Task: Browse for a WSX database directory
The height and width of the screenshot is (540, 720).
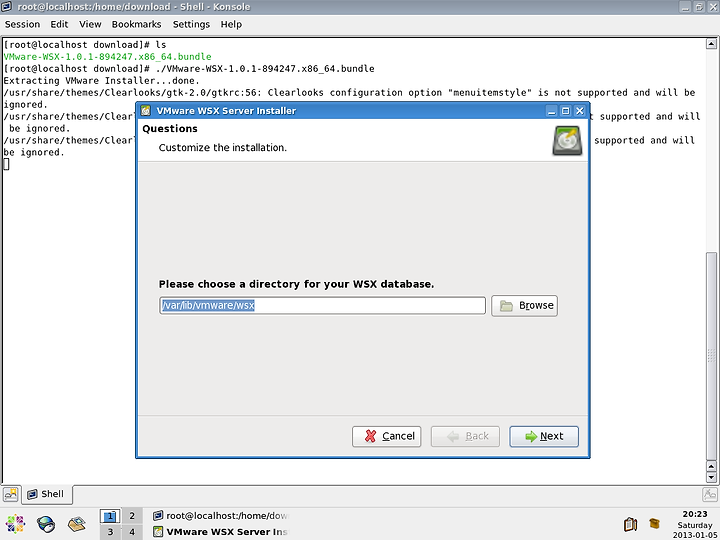Action: [x=524, y=306]
